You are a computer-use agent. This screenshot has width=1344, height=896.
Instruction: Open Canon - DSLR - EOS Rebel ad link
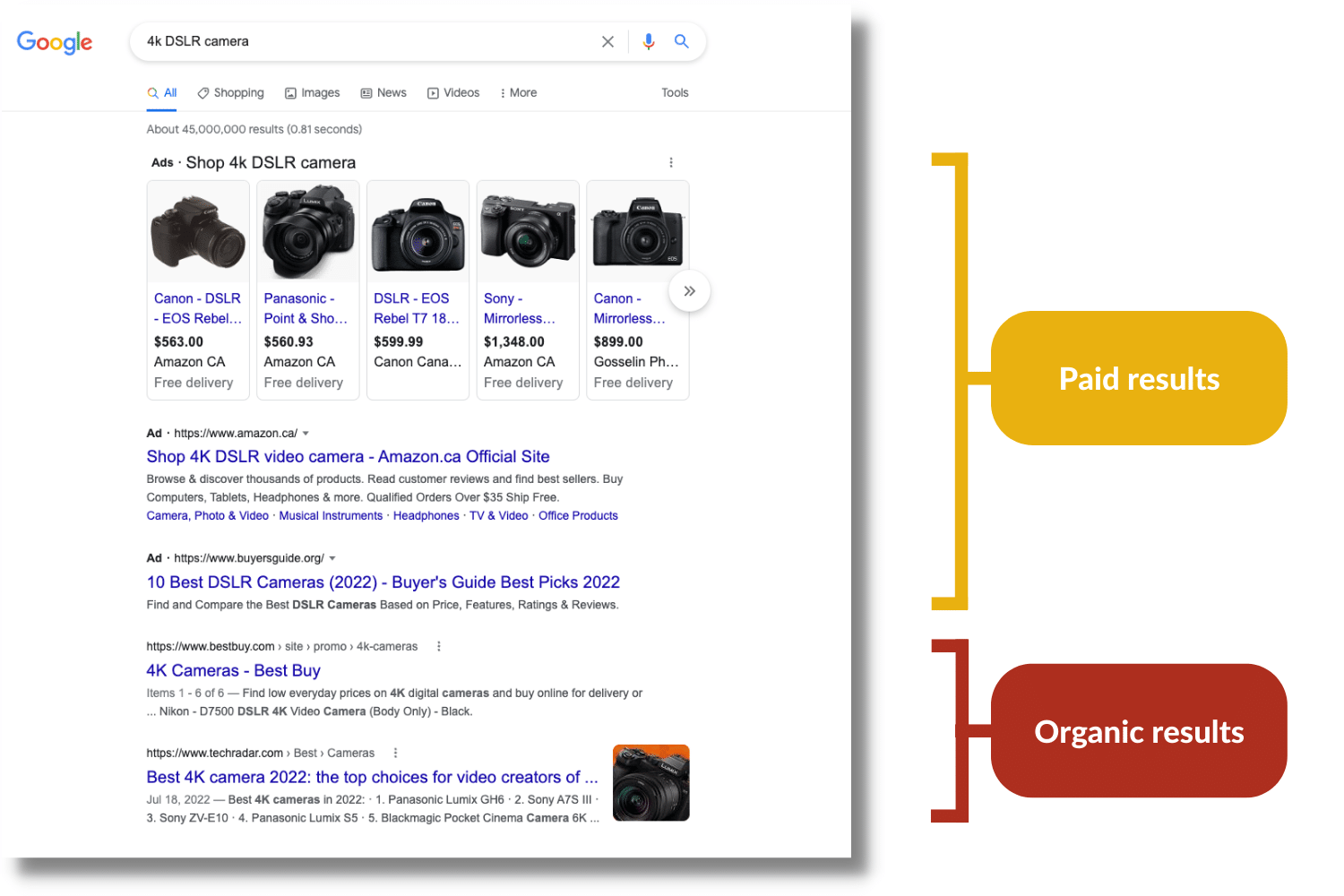tap(198, 308)
